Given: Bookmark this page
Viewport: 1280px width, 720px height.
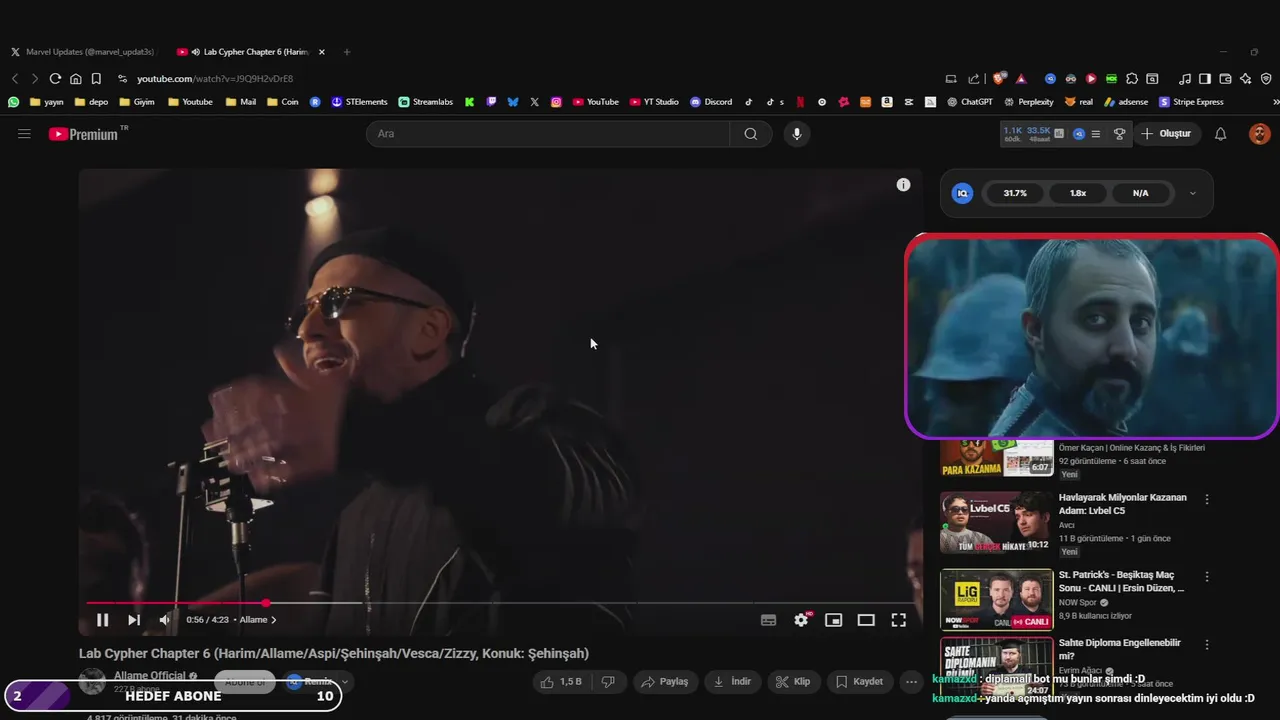Looking at the screenshot, I should (x=96, y=79).
